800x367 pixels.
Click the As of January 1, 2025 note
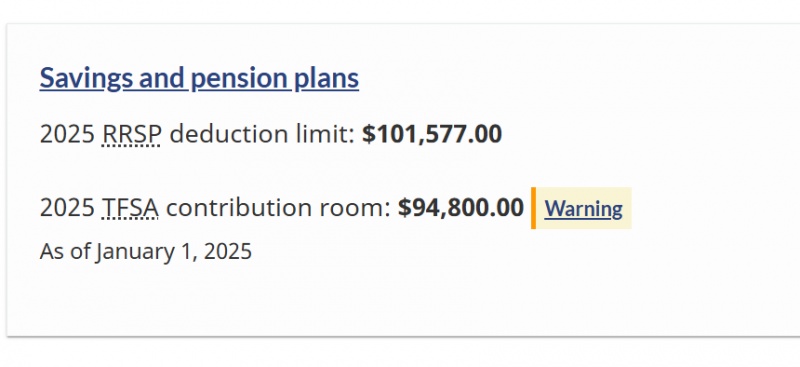(146, 252)
